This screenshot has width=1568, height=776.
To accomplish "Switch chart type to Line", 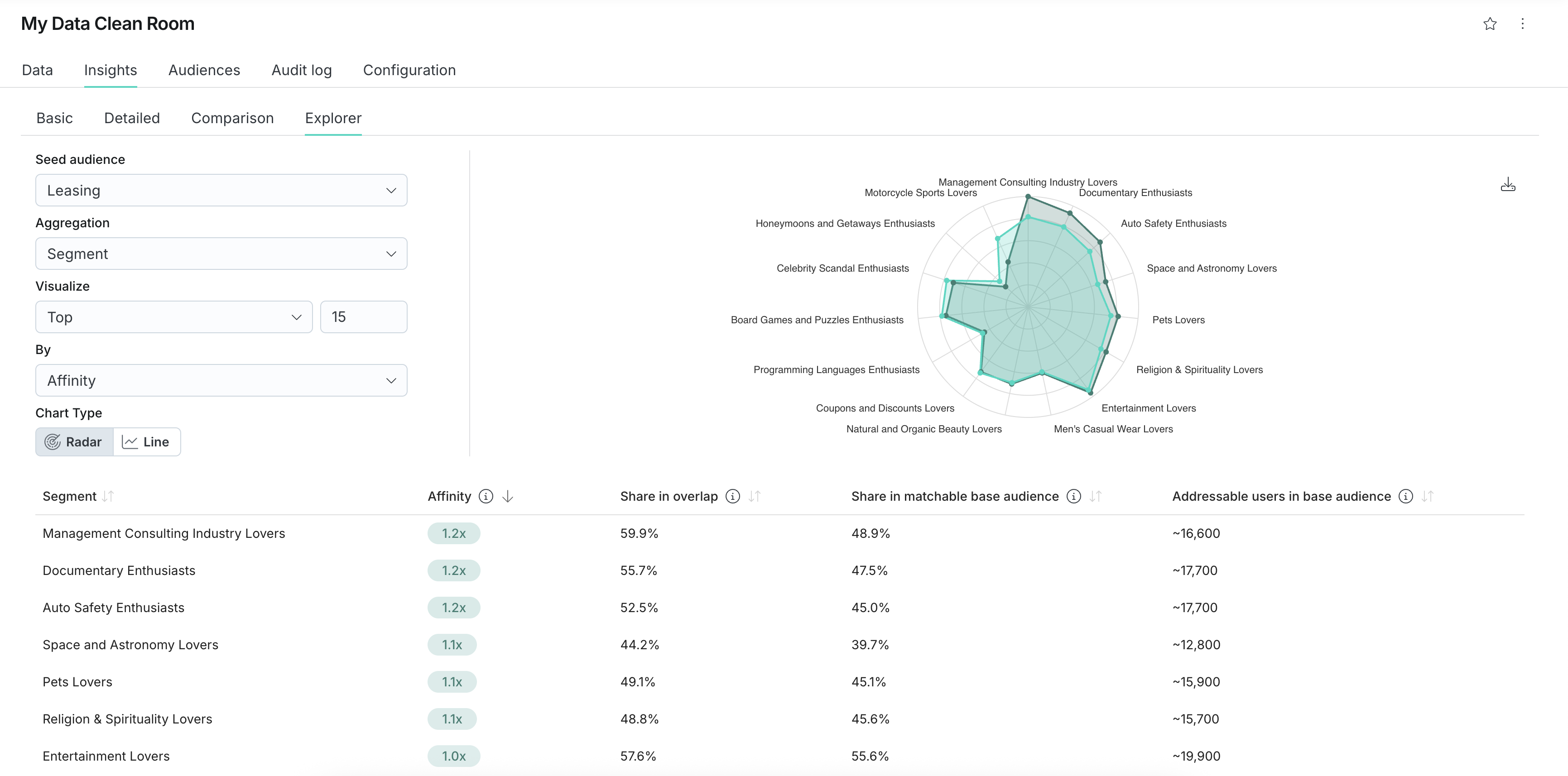I will click(146, 442).
